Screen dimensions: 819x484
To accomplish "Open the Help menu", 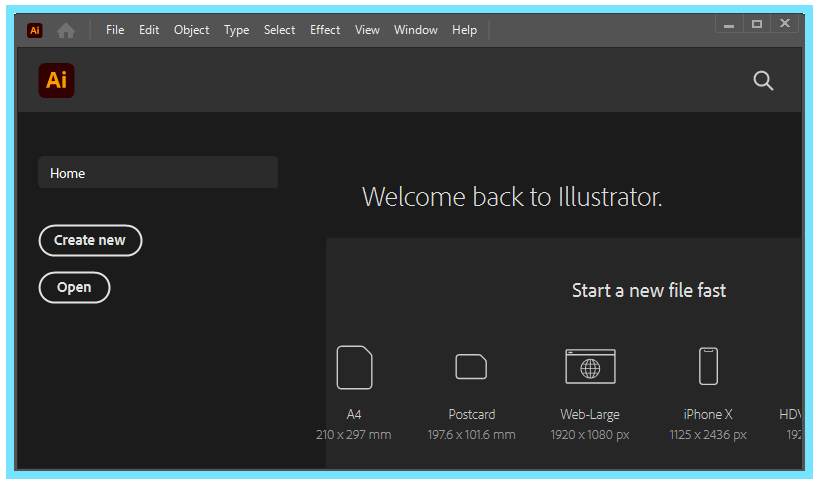I will [x=464, y=30].
